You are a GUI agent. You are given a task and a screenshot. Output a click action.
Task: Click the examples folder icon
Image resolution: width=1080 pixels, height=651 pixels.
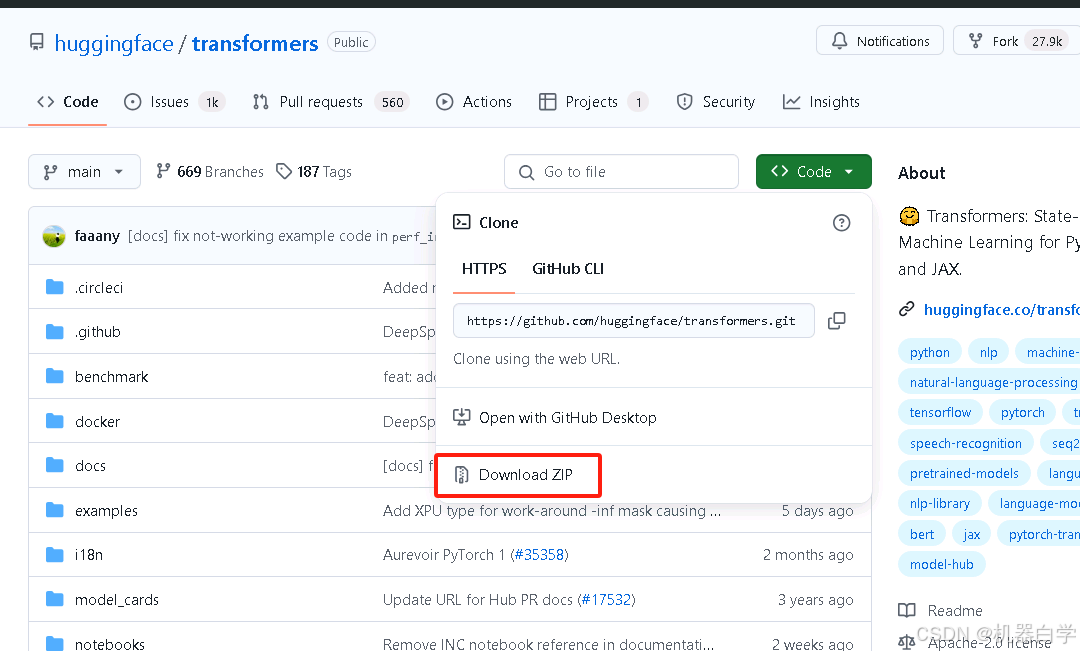(x=54, y=509)
